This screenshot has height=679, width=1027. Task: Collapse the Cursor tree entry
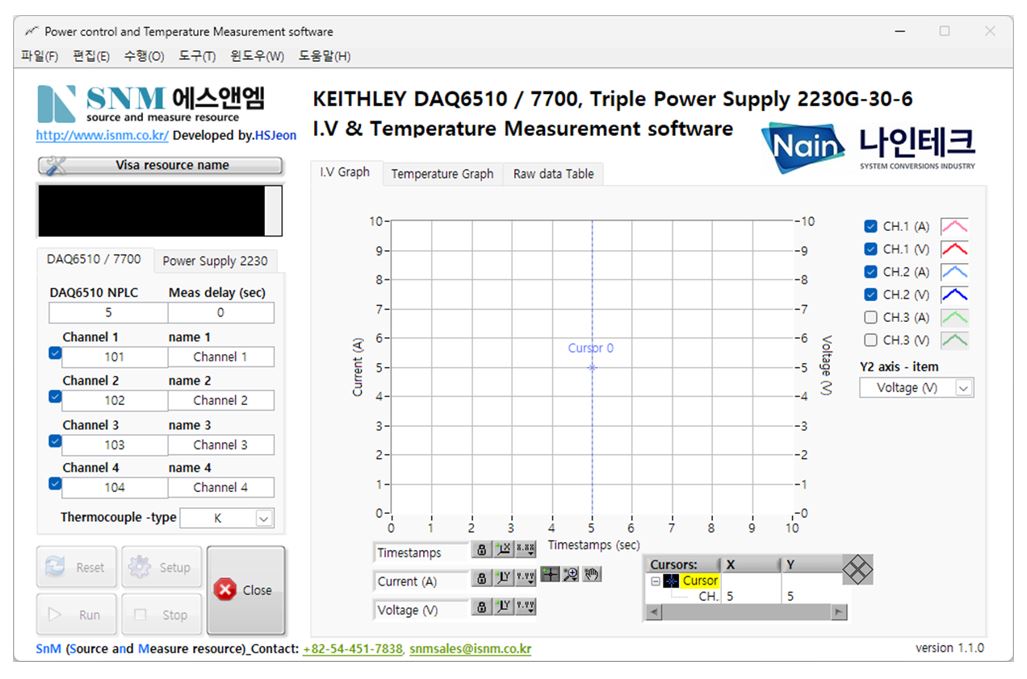[x=655, y=581]
